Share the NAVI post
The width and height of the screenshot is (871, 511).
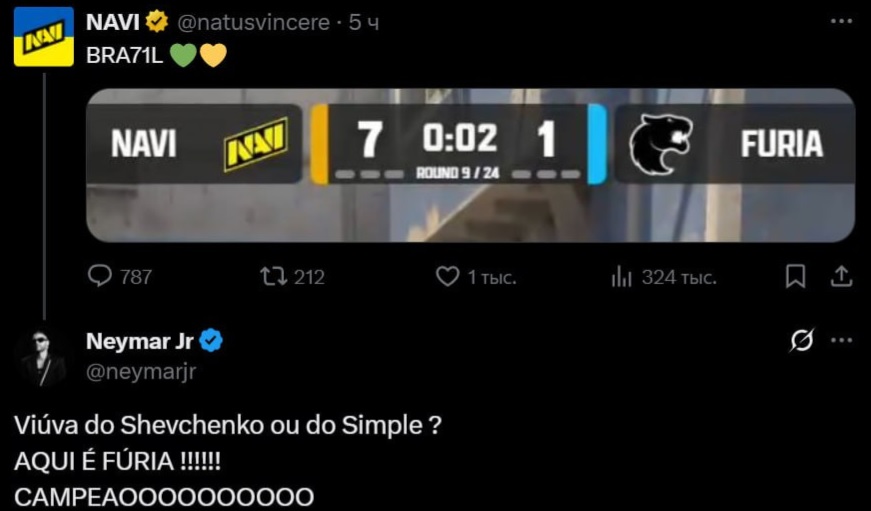842,276
